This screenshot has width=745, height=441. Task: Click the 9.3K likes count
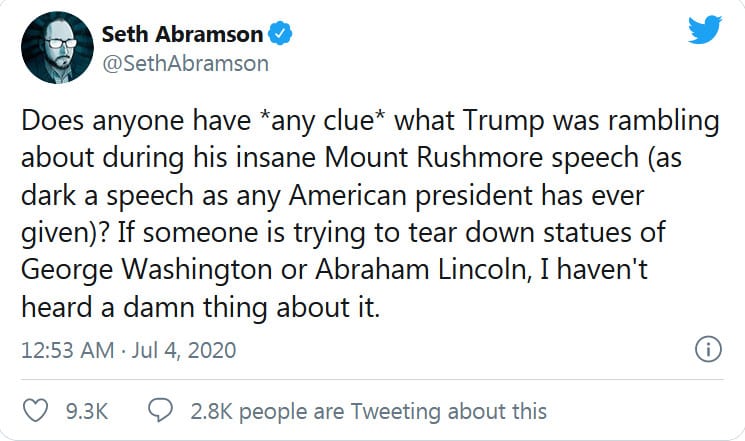(x=87, y=410)
